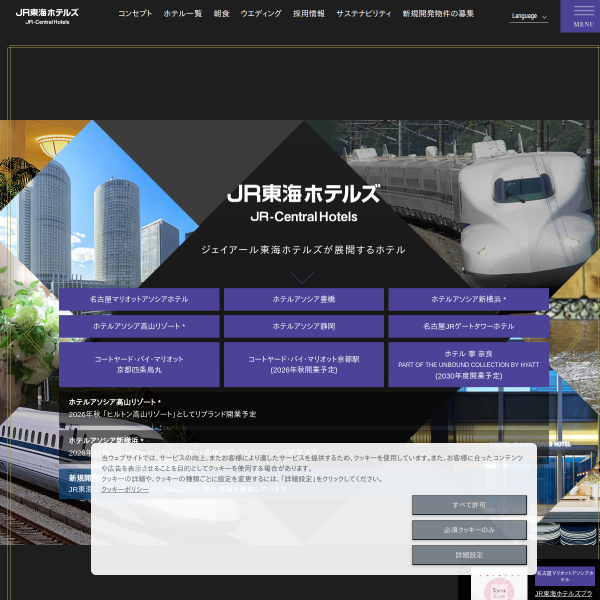Select ホテルアソシア高山リゾート button
The height and width of the screenshot is (600, 600).
click(139, 326)
